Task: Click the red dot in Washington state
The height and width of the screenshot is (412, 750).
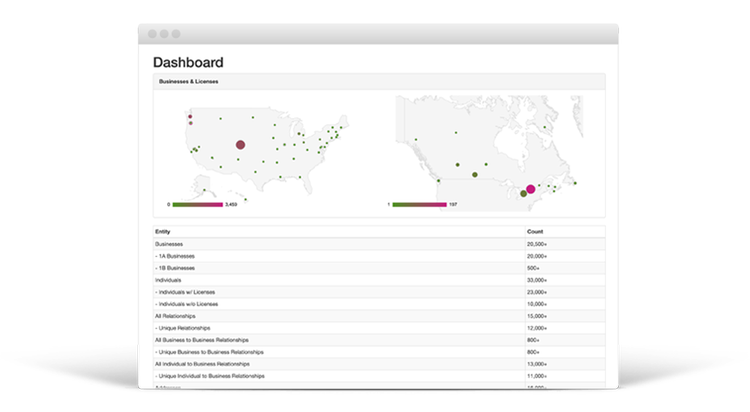Action: coord(190,117)
